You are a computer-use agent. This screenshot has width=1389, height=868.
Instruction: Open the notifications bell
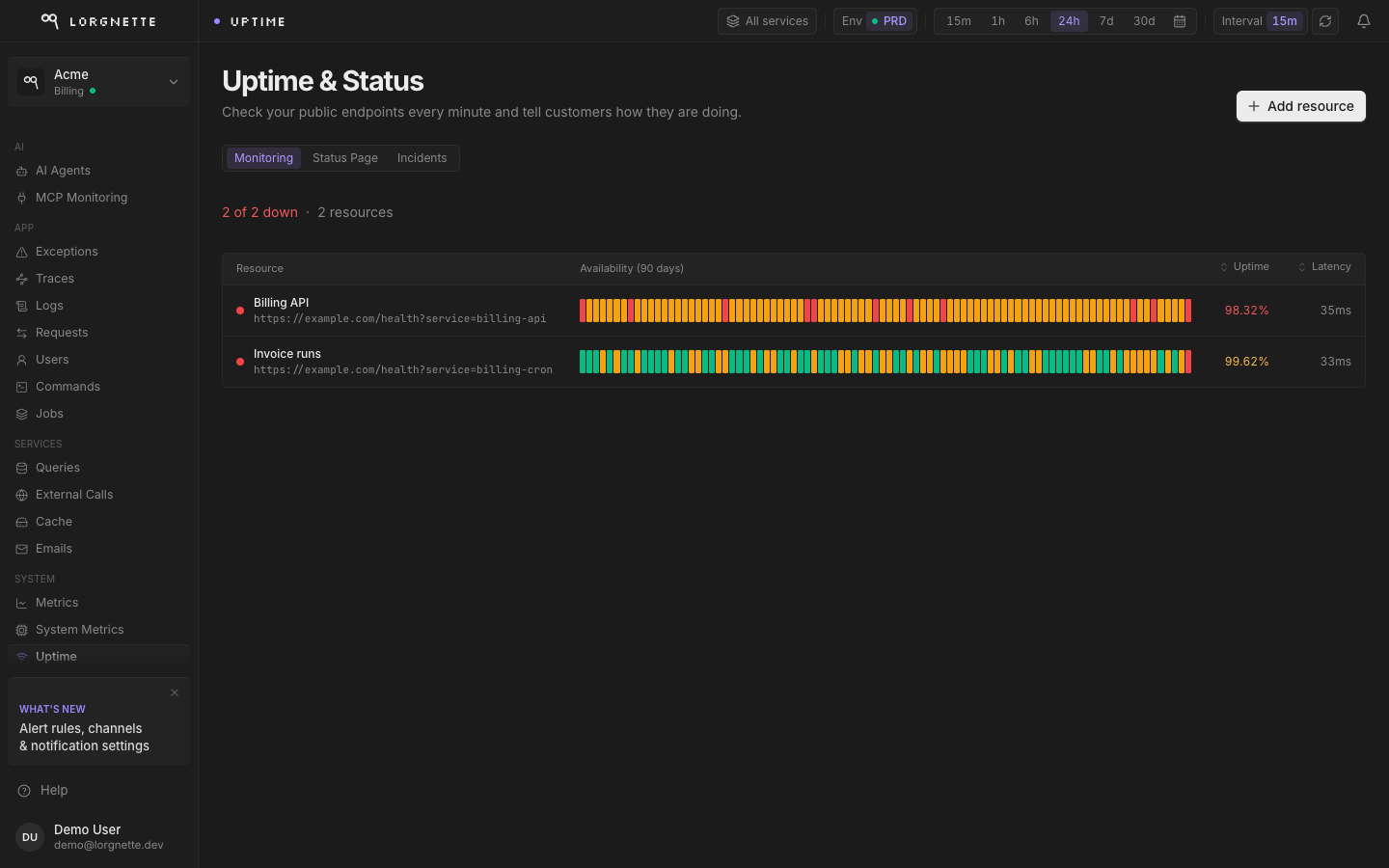click(1364, 21)
